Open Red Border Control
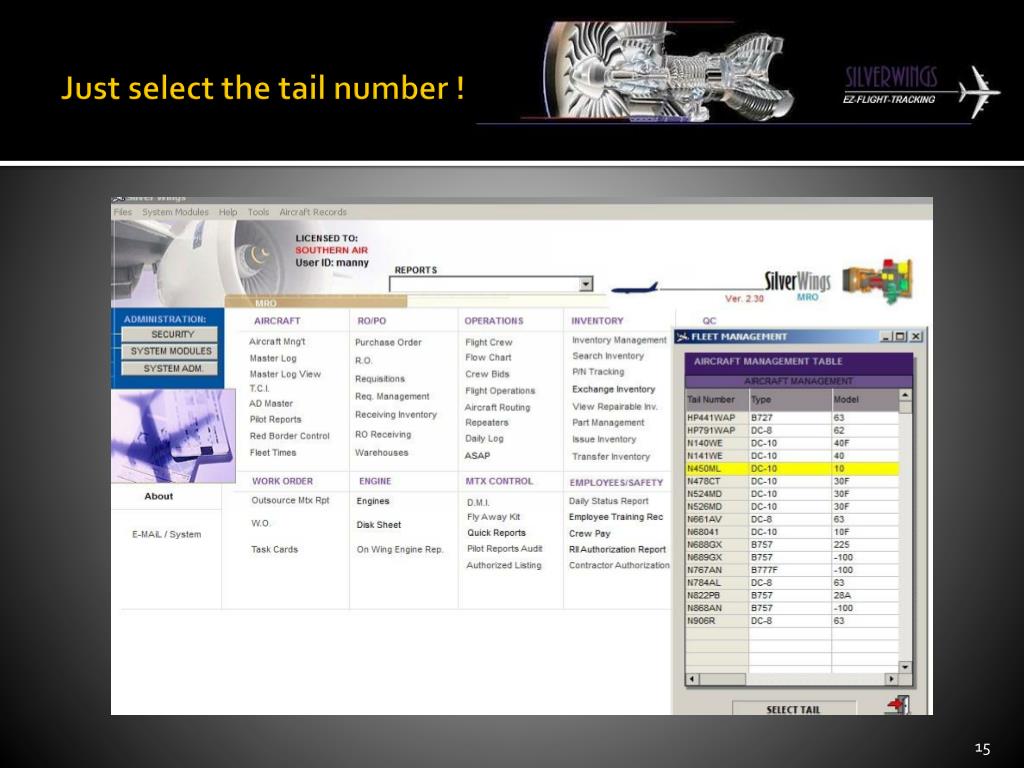The image size is (1024, 768). [x=289, y=436]
